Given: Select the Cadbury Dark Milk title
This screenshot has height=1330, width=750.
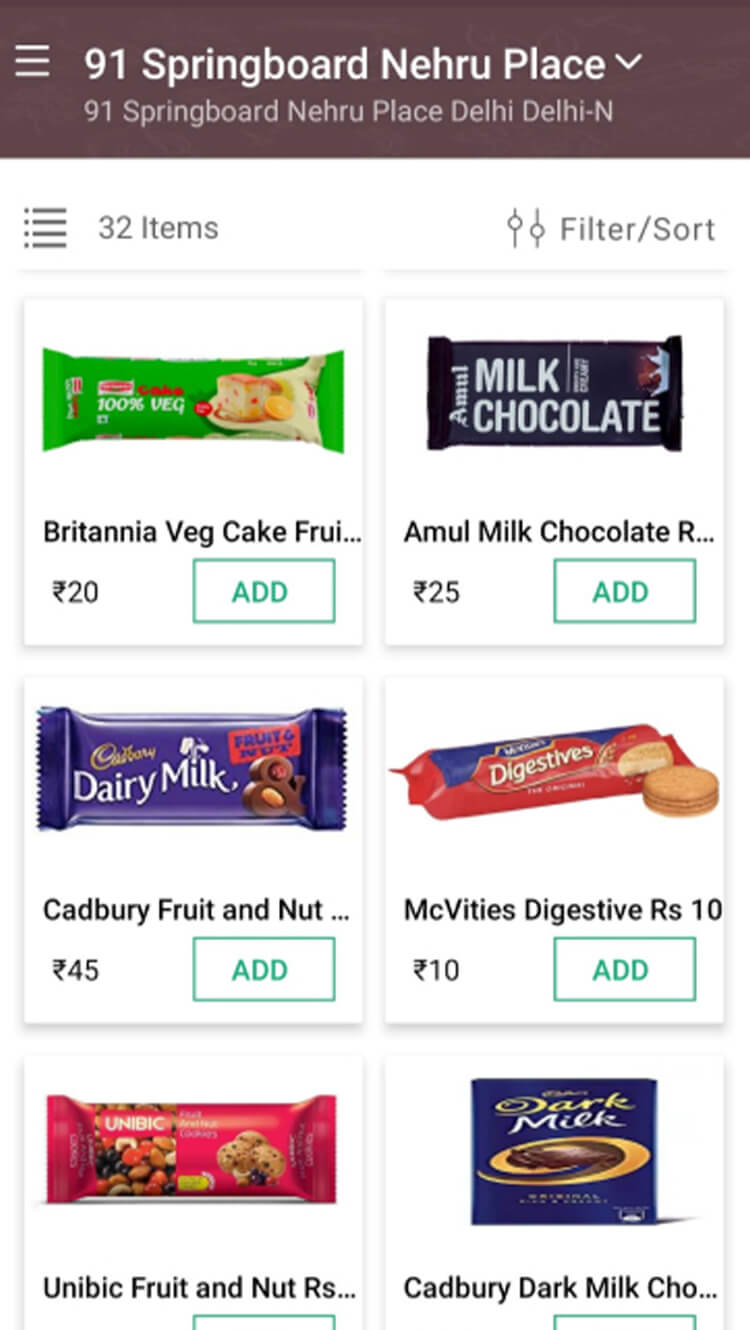Looking at the screenshot, I should click(560, 1288).
